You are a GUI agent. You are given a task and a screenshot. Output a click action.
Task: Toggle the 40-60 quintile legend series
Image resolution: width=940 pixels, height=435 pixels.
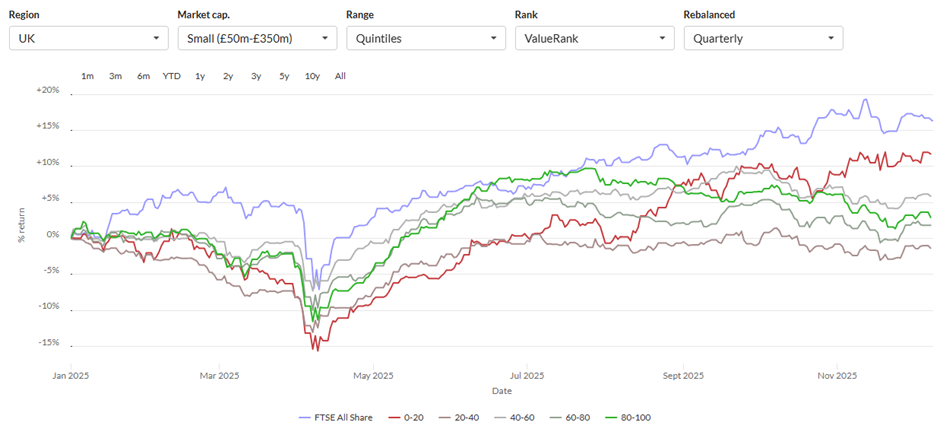click(516, 418)
